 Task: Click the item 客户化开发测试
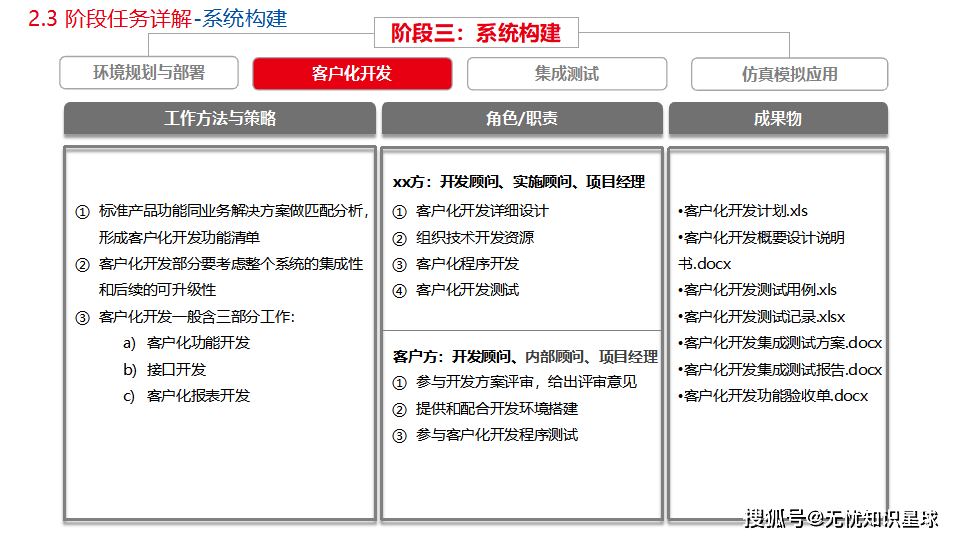click(467, 290)
